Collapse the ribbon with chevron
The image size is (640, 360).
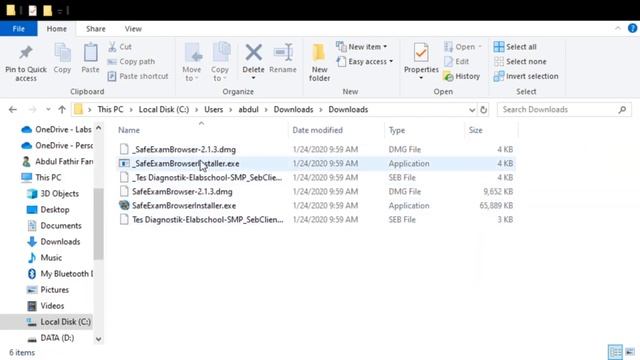coord(618,29)
